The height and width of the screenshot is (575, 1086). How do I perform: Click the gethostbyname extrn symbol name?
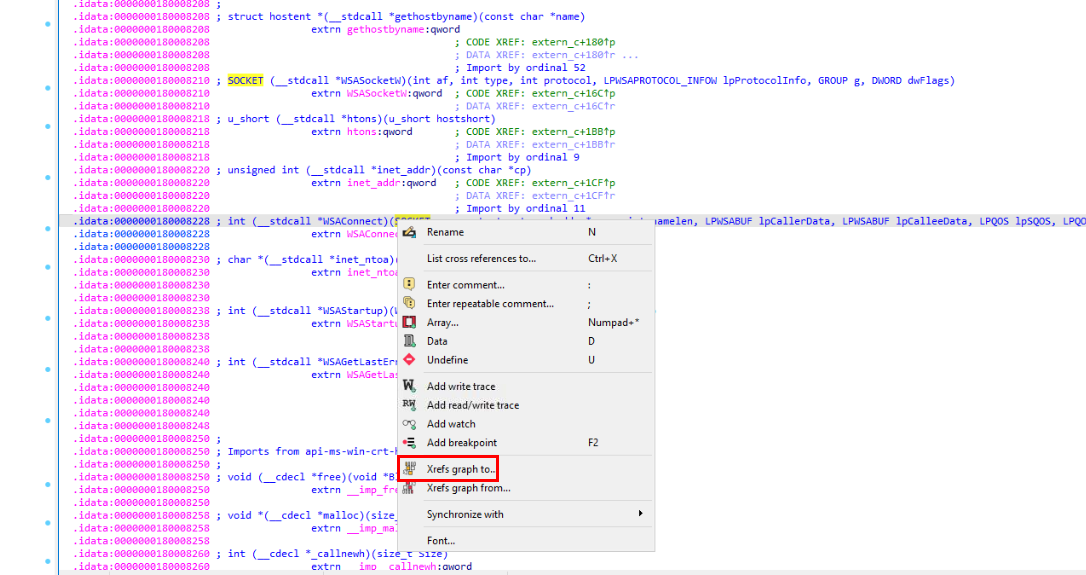click(x=386, y=30)
